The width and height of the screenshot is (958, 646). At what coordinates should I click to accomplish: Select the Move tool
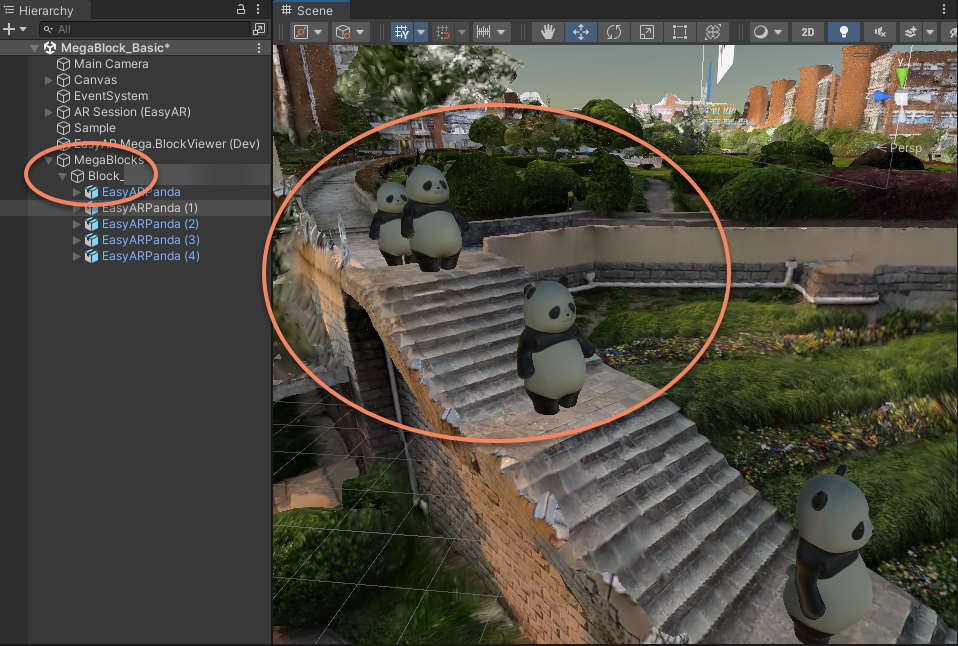pos(581,32)
